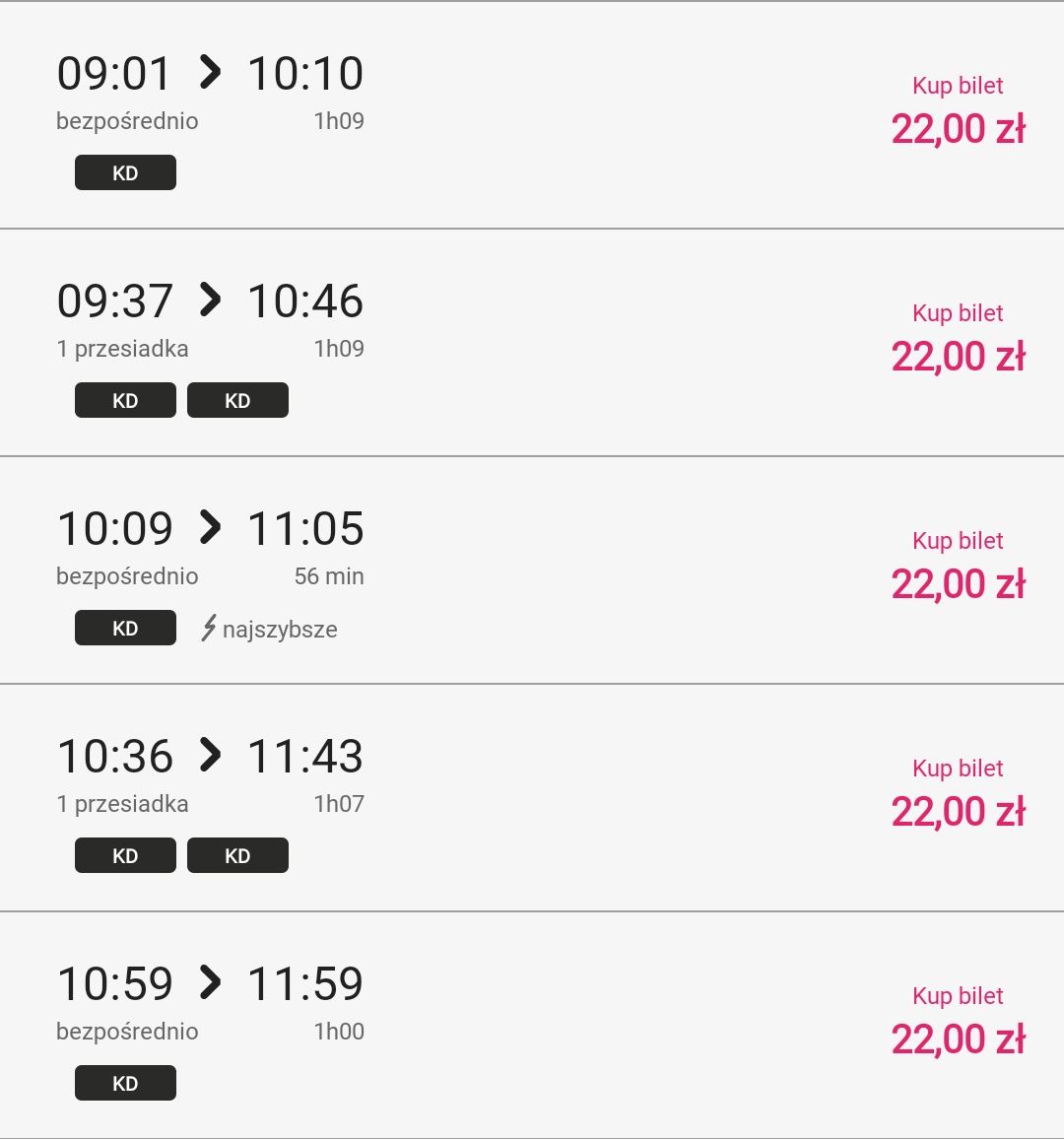Image resolution: width=1064 pixels, height=1139 pixels.
Task: Click arrow chevron between 10:59 and 11:59
Action: click(210, 982)
